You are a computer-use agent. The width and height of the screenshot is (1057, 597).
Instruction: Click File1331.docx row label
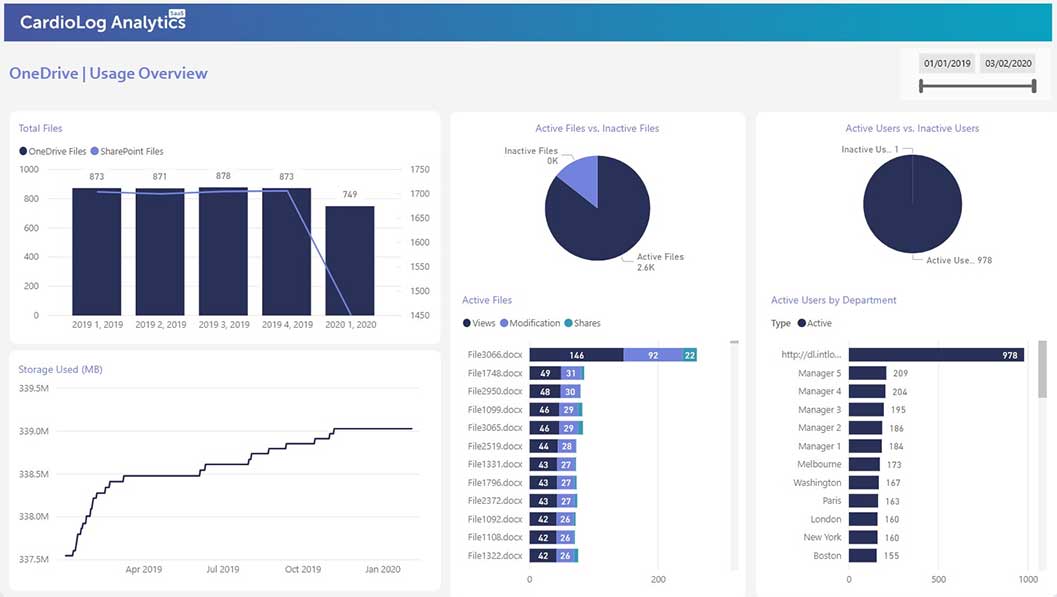pos(495,464)
